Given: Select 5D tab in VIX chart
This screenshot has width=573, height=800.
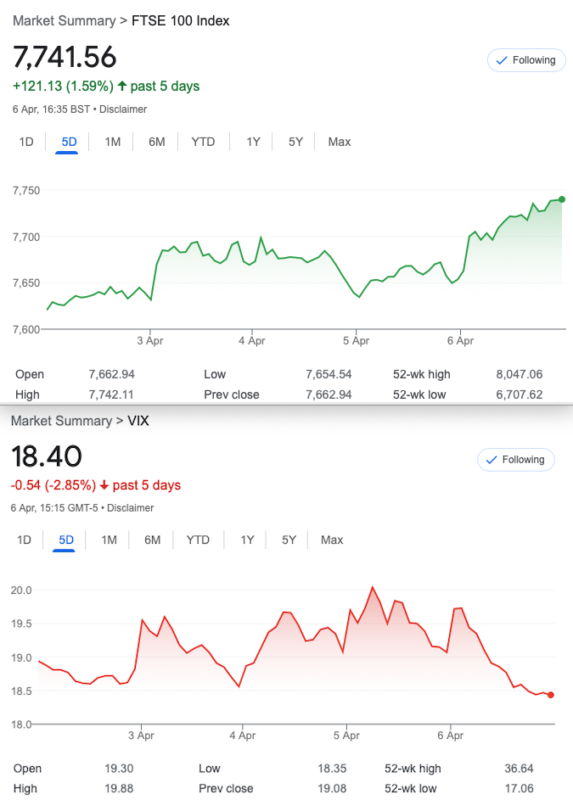Looking at the screenshot, I should [x=66, y=540].
